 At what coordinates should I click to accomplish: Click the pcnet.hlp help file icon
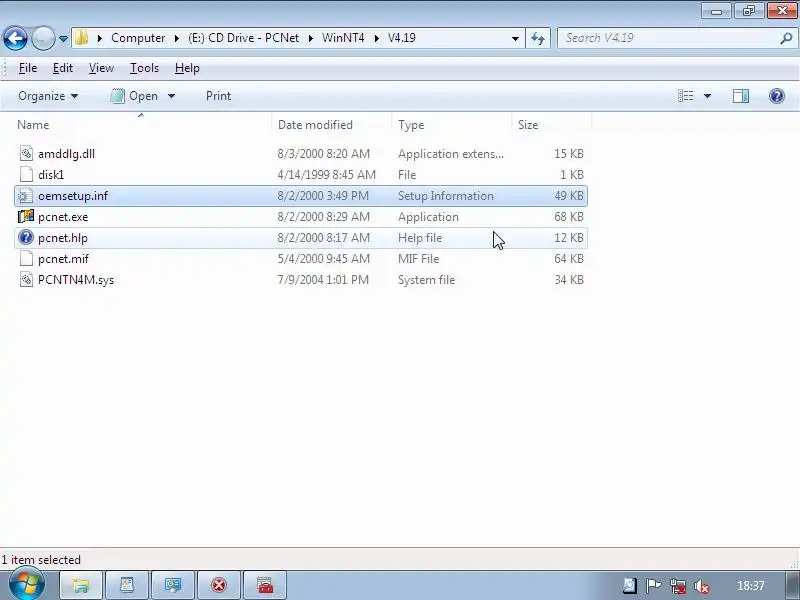[26, 237]
